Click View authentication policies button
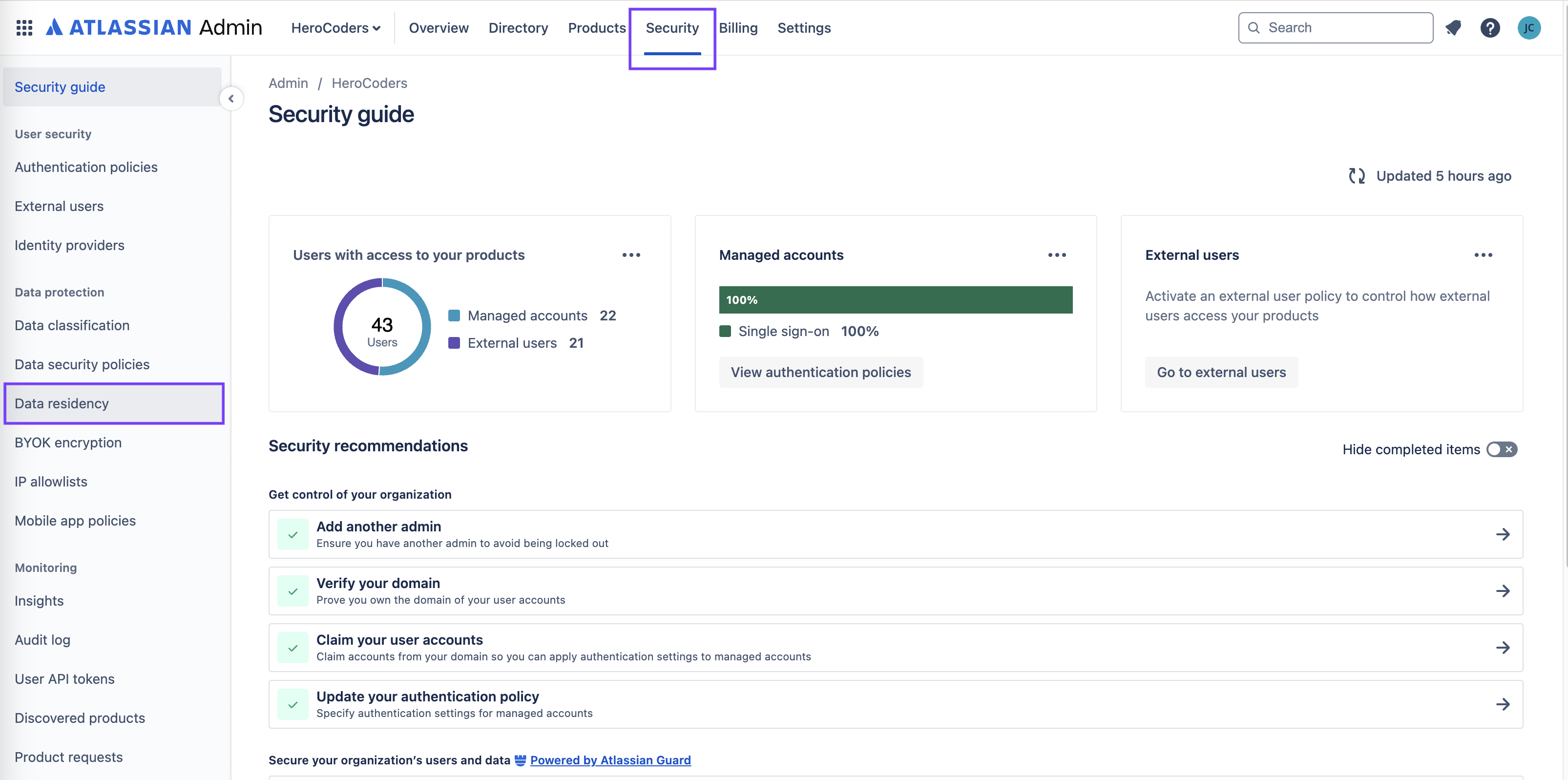1568x780 pixels. point(820,373)
